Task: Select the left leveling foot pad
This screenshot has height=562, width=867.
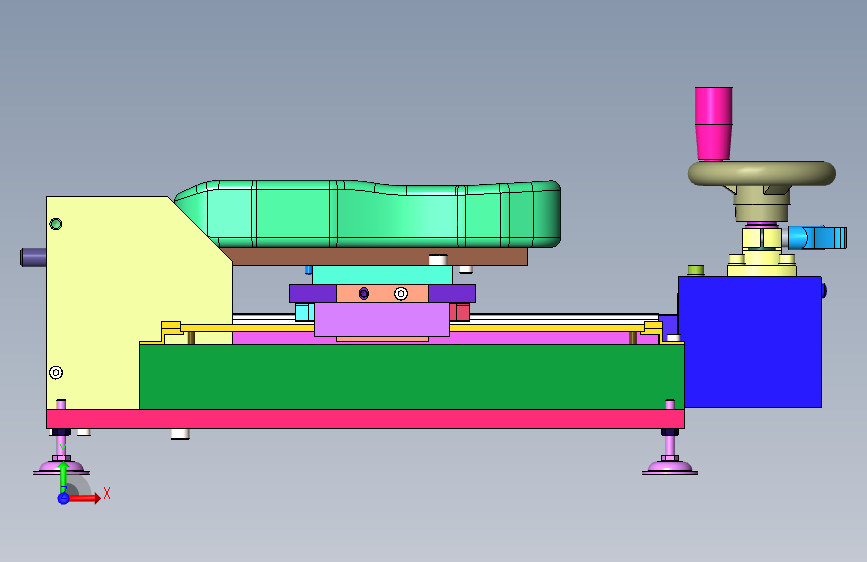Action: coord(61,468)
